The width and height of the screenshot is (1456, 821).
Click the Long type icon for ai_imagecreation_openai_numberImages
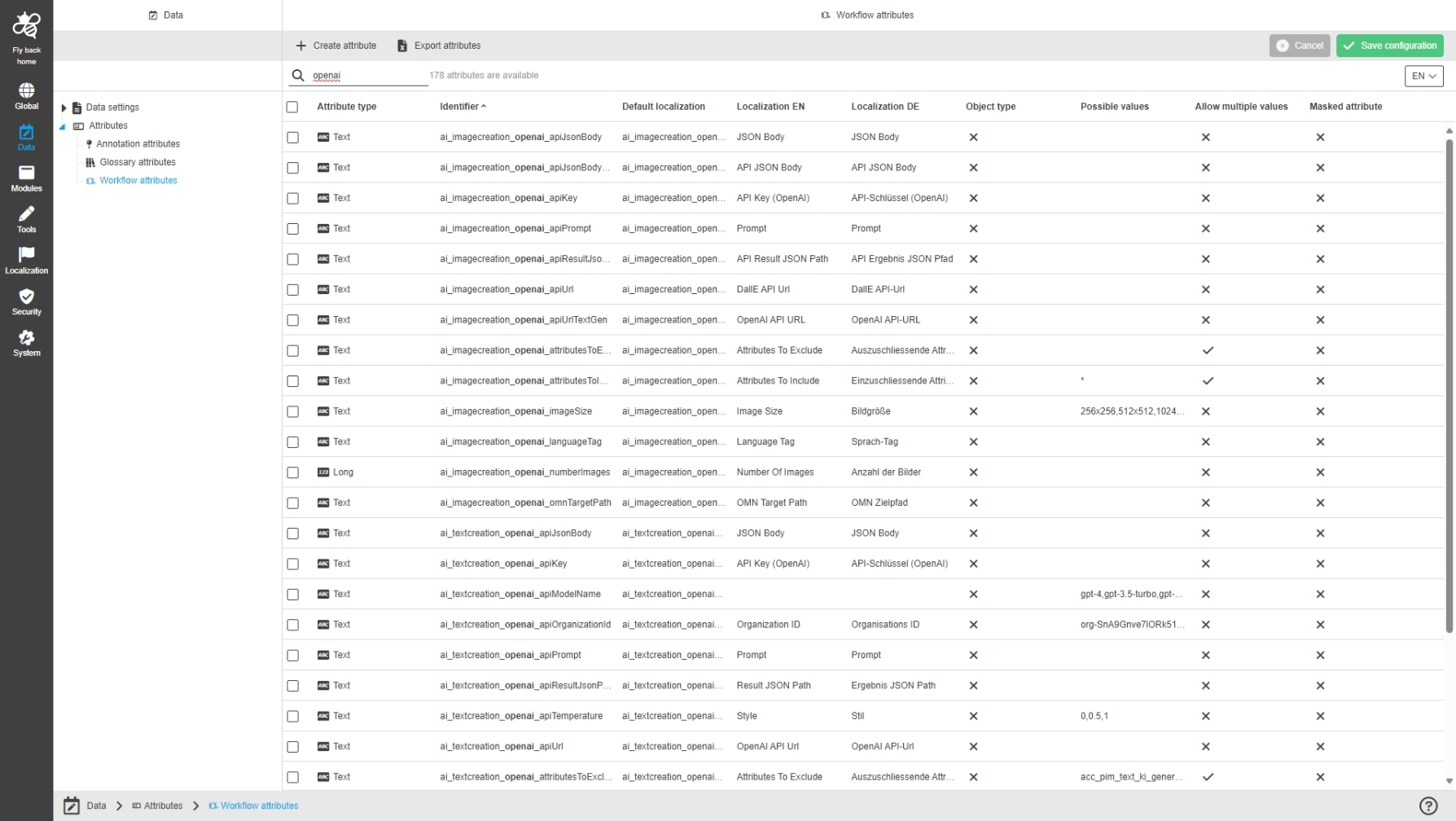[323, 472]
